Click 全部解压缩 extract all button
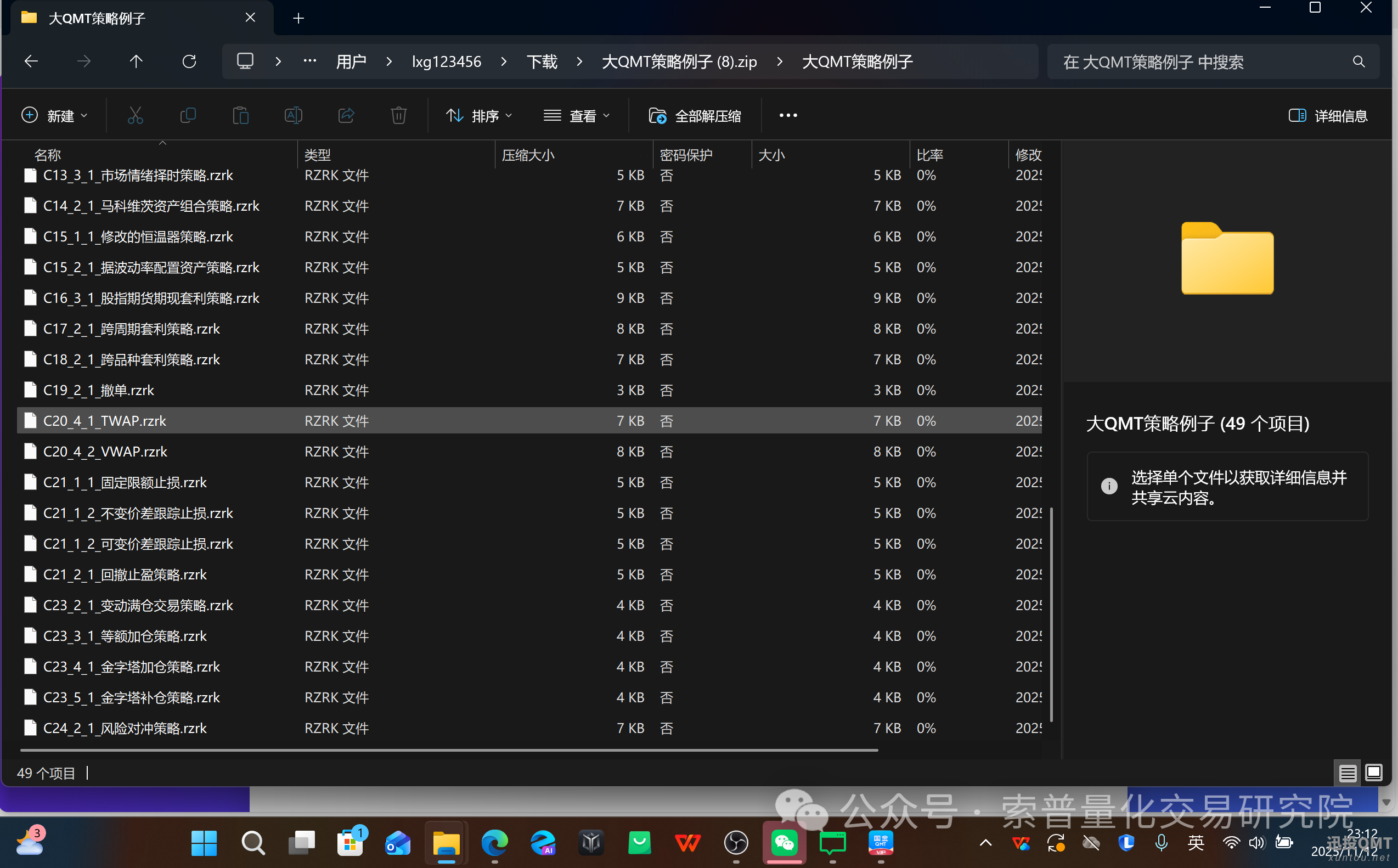 [695, 116]
